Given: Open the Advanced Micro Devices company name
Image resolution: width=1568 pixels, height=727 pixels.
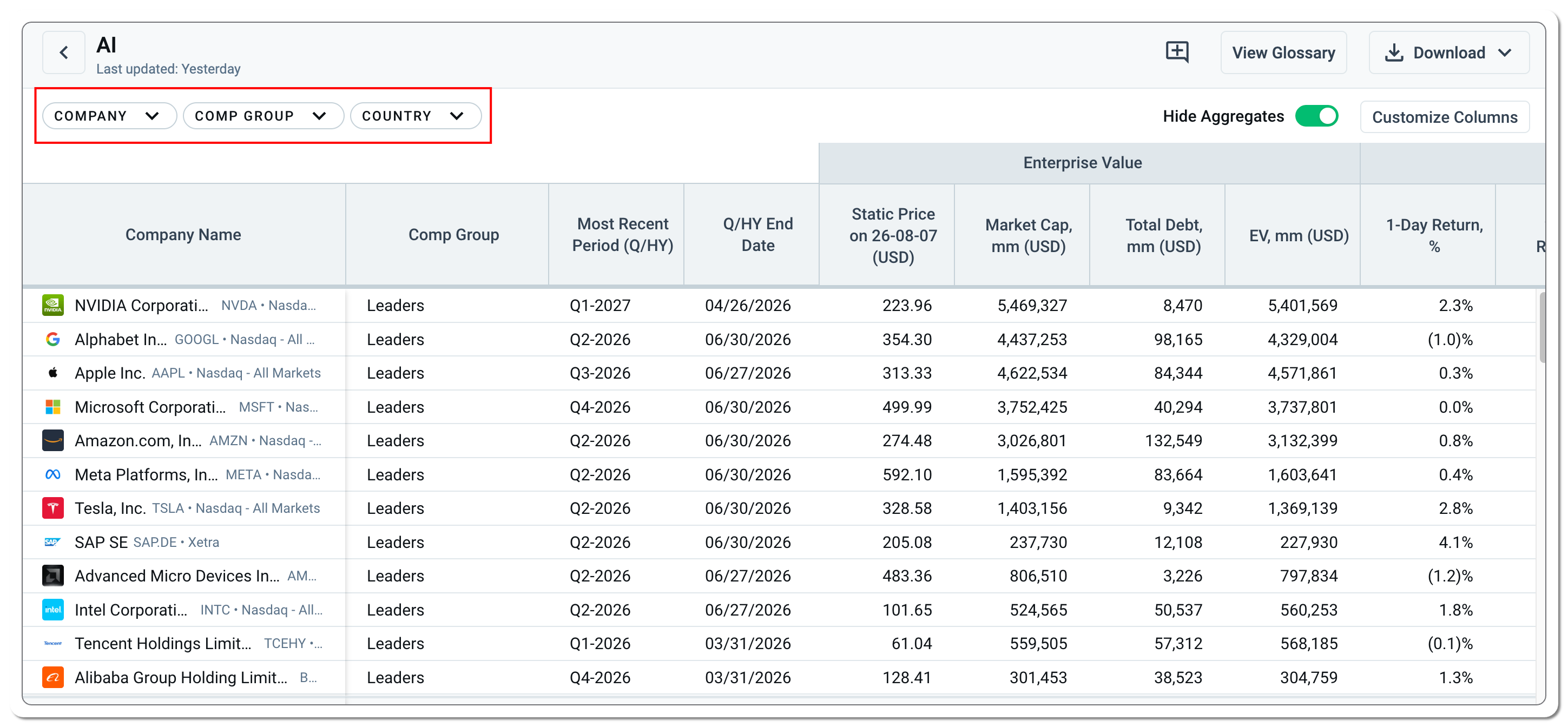Looking at the screenshot, I should click(177, 576).
